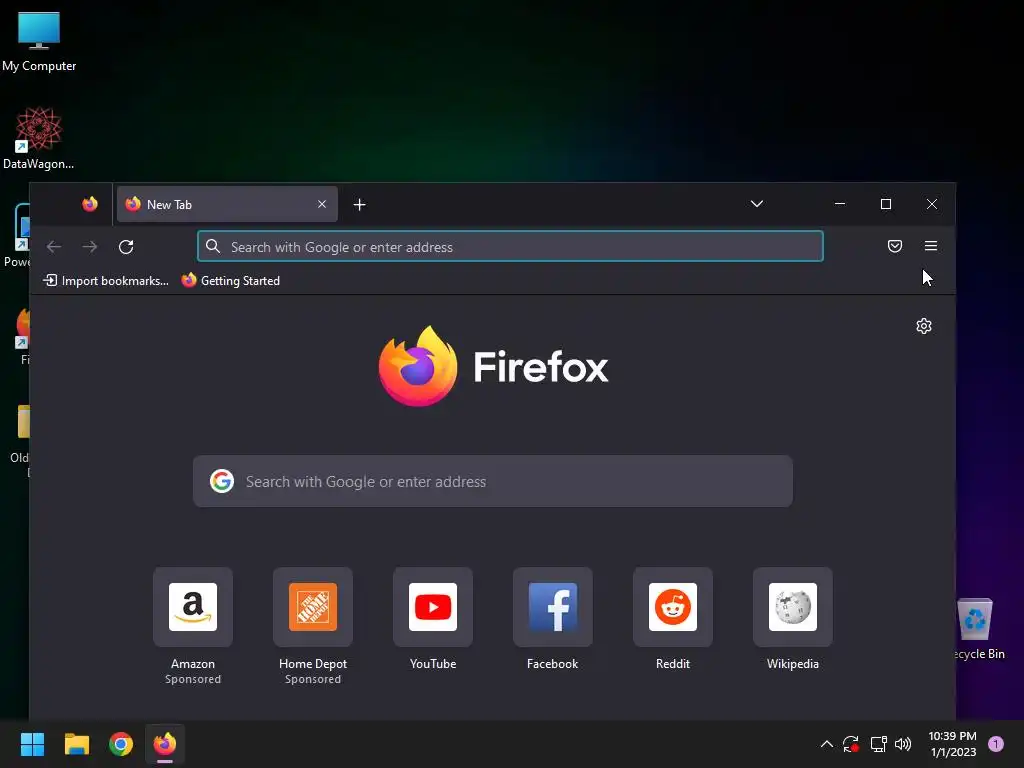The height and width of the screenshot is (768, 1024).
Task: Maximize the Firefox window
Action: pos(886,204)
